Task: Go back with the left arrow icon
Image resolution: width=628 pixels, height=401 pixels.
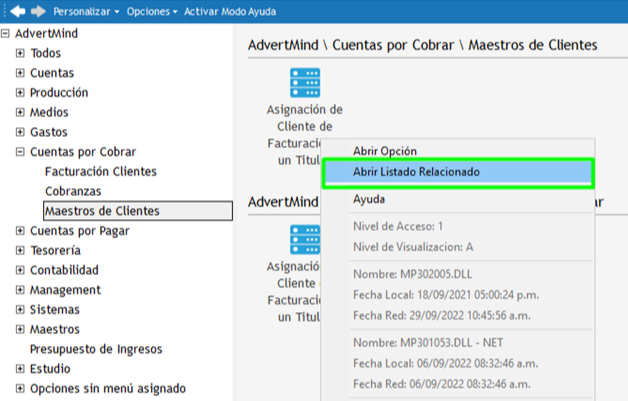Action: coord(18,11)
